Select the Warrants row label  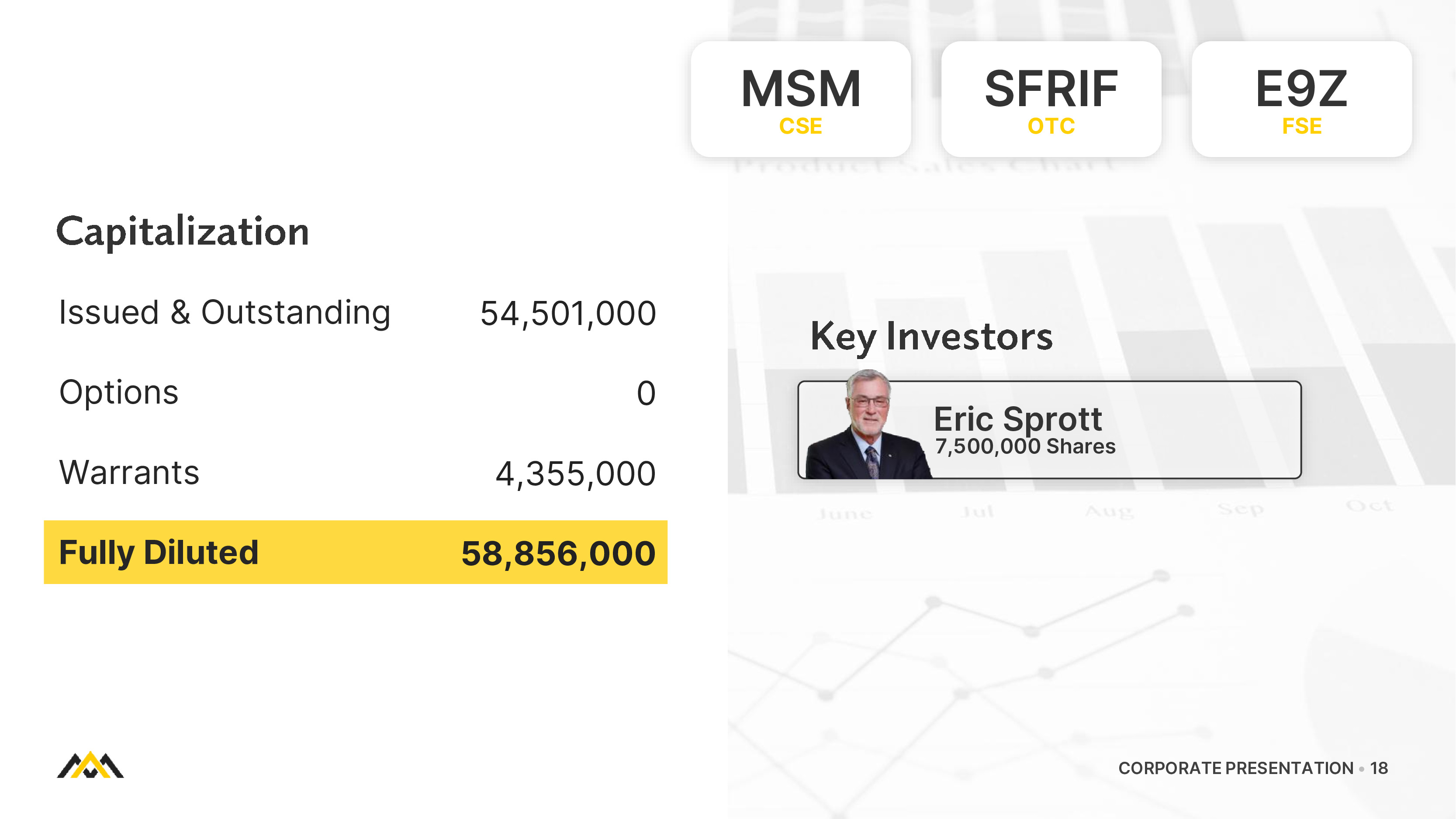[129, 473]
